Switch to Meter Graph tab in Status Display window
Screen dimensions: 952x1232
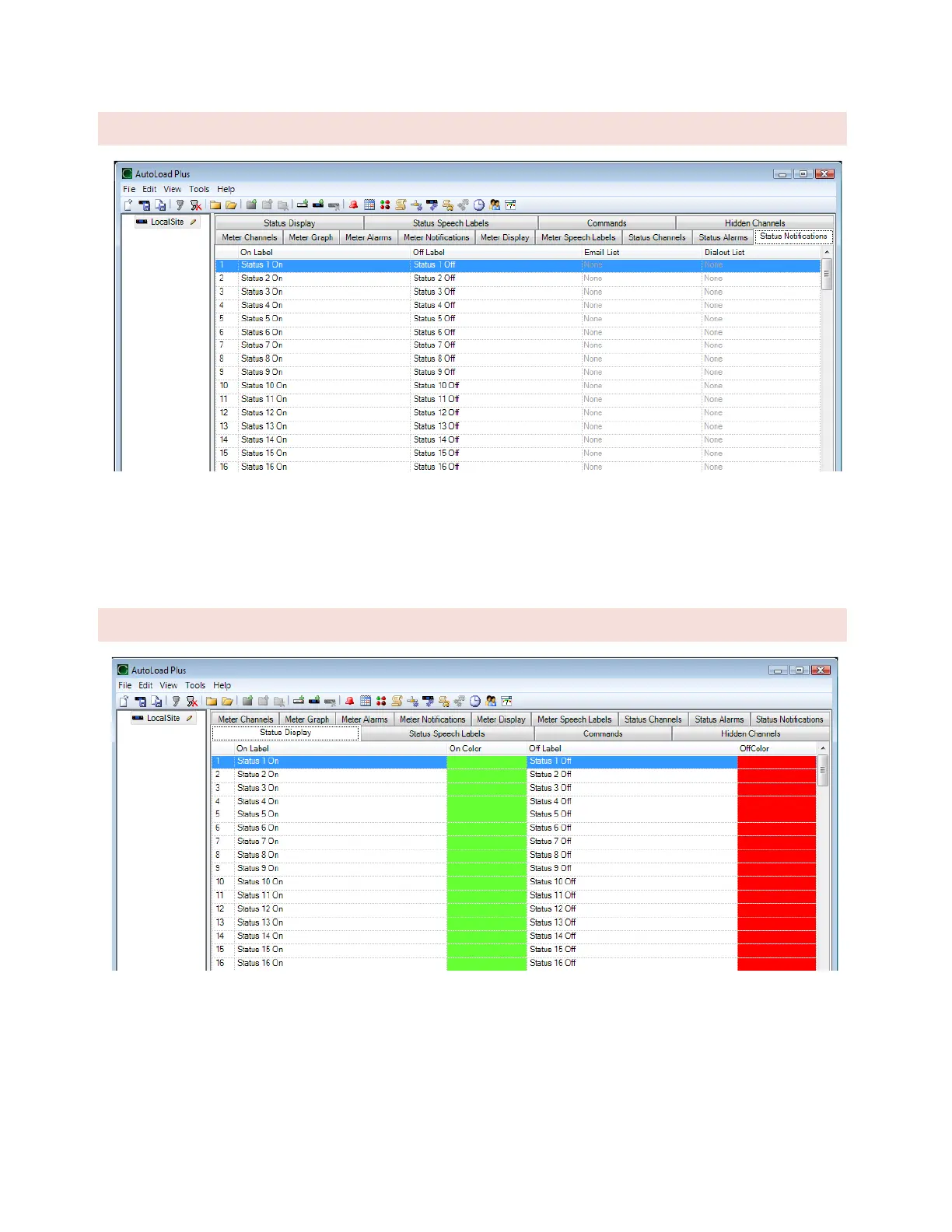(307, 719)
